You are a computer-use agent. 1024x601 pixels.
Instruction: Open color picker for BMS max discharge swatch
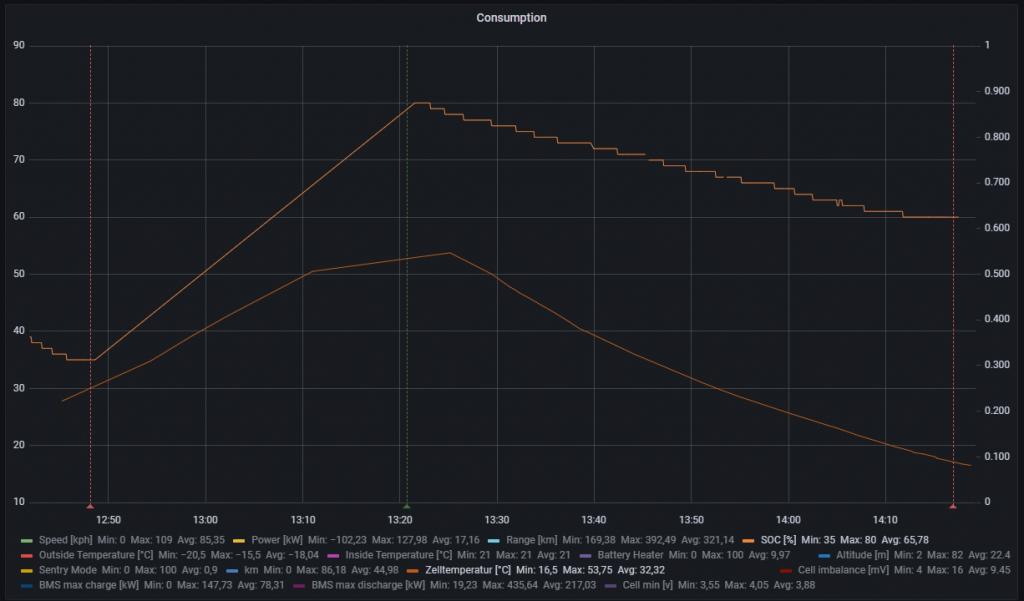[x=299, y=586]
